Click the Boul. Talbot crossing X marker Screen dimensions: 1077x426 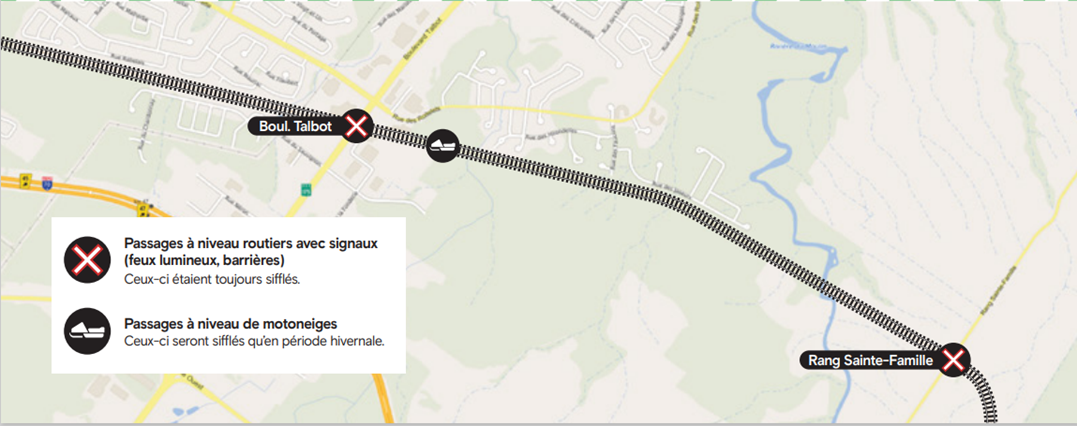pos(357,126)
